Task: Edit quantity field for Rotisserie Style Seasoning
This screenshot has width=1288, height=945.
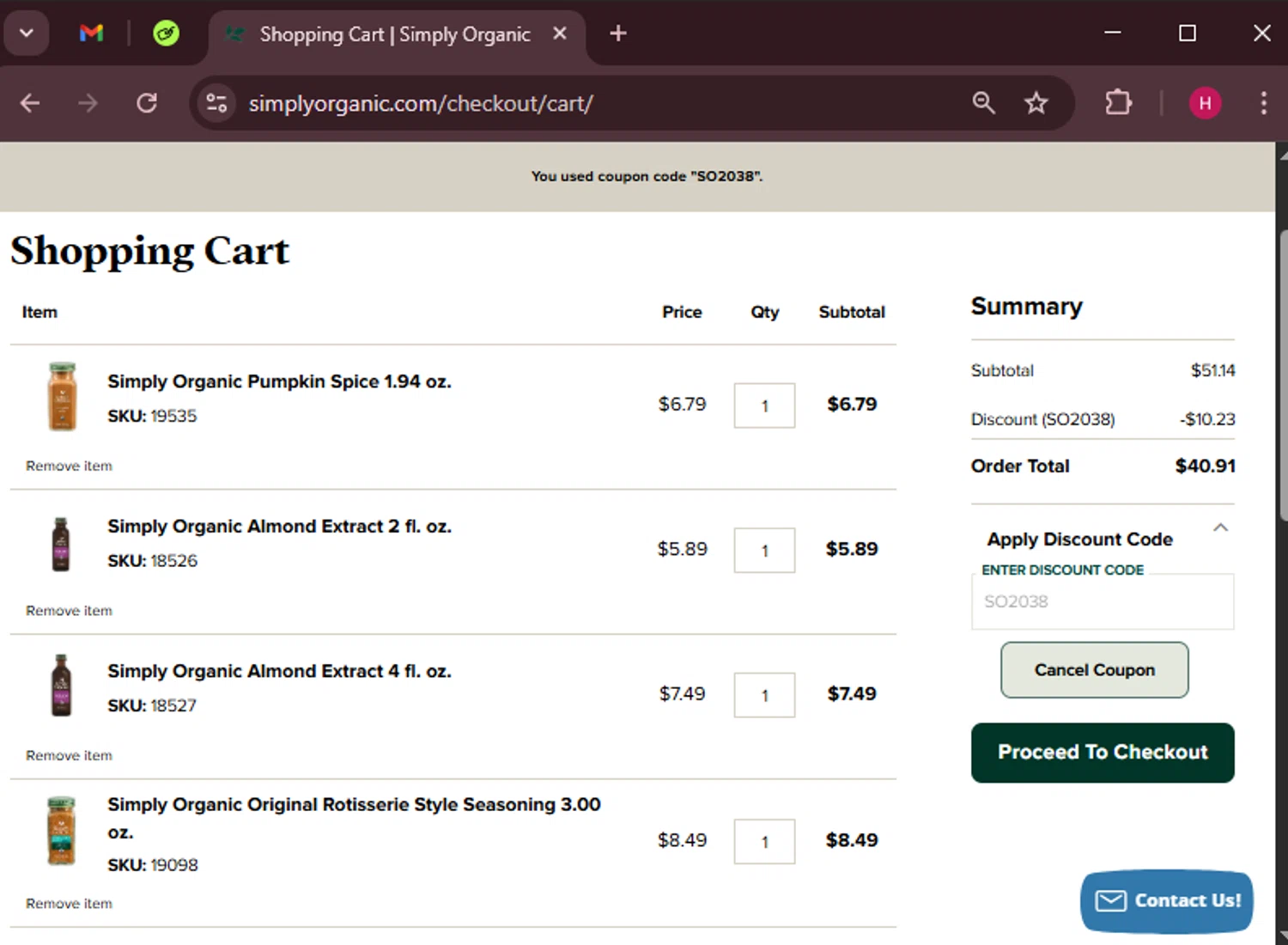Action: point(764,842)
